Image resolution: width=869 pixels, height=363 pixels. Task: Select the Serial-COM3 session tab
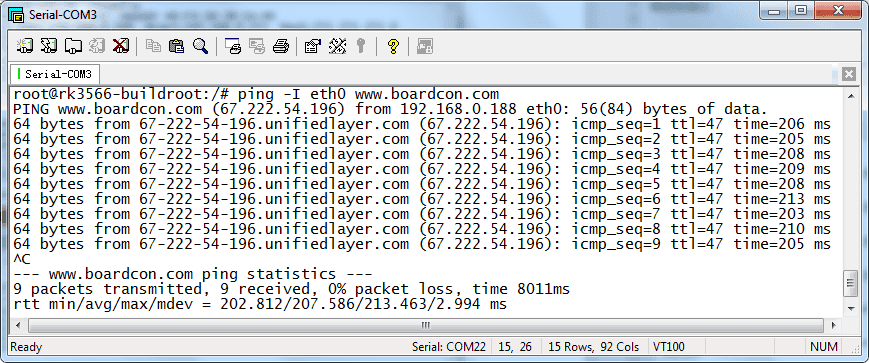(55, 74)
